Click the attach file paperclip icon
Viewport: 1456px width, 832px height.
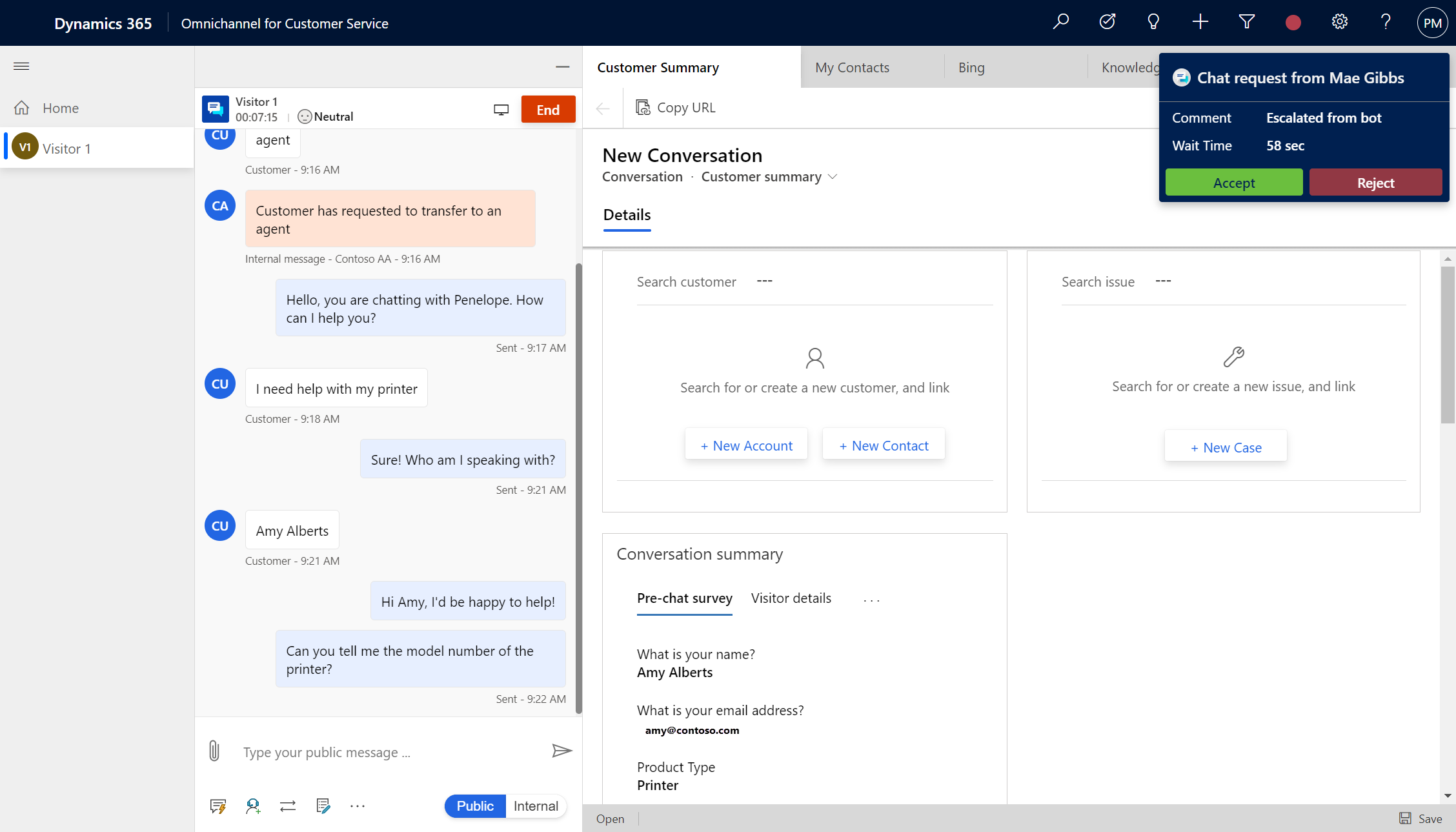pos(214,751)
